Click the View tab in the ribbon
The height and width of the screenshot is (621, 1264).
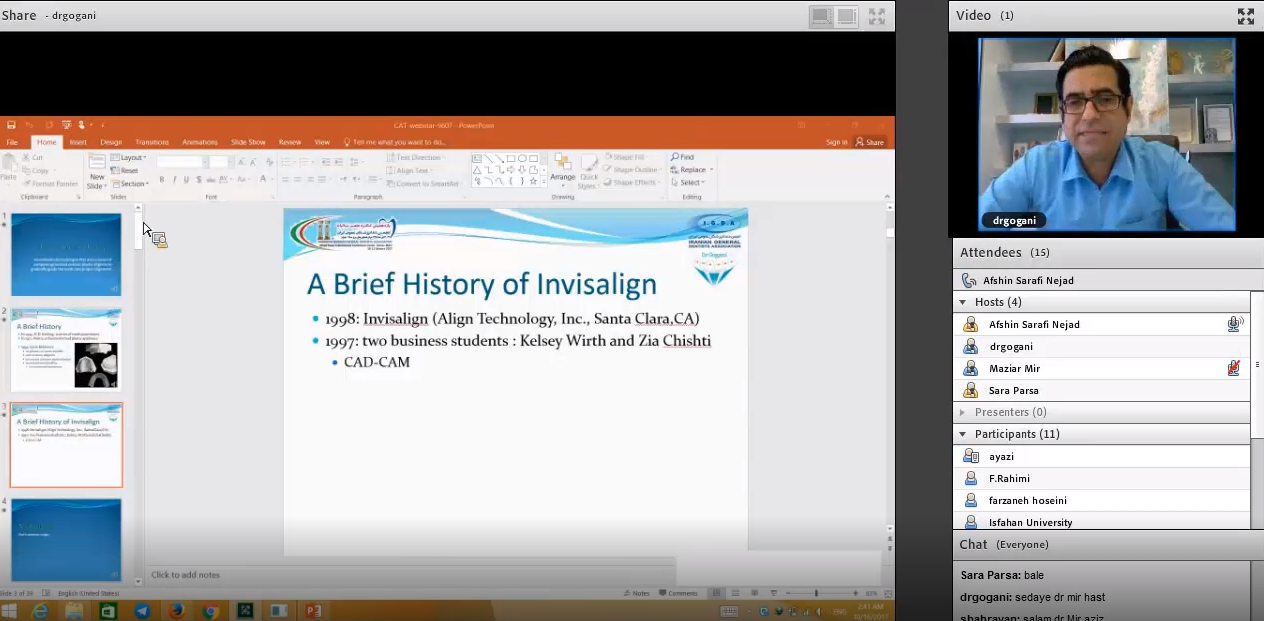[322, 142]
